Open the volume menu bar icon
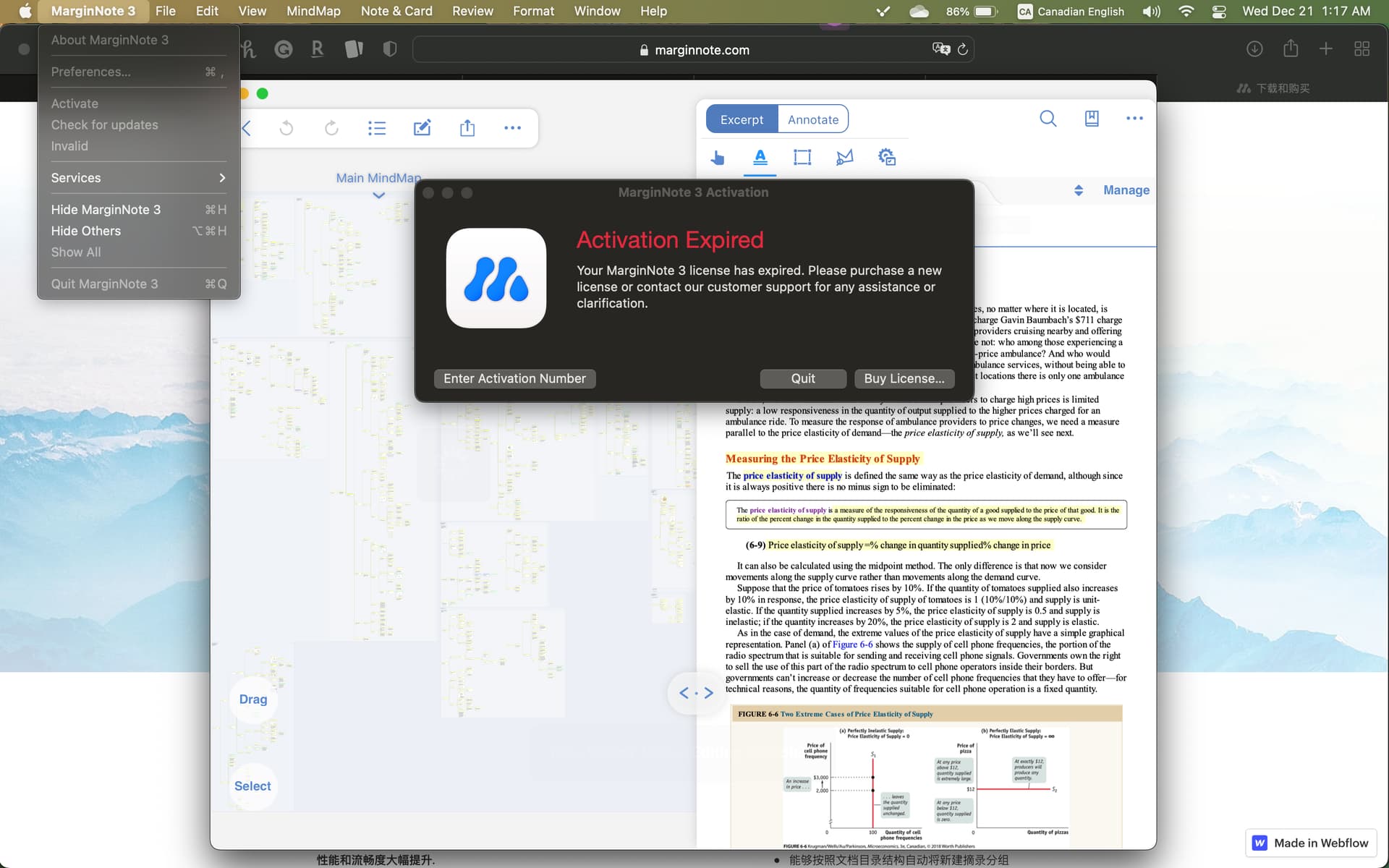1389x868 pixels. [x=1152, y=11]
